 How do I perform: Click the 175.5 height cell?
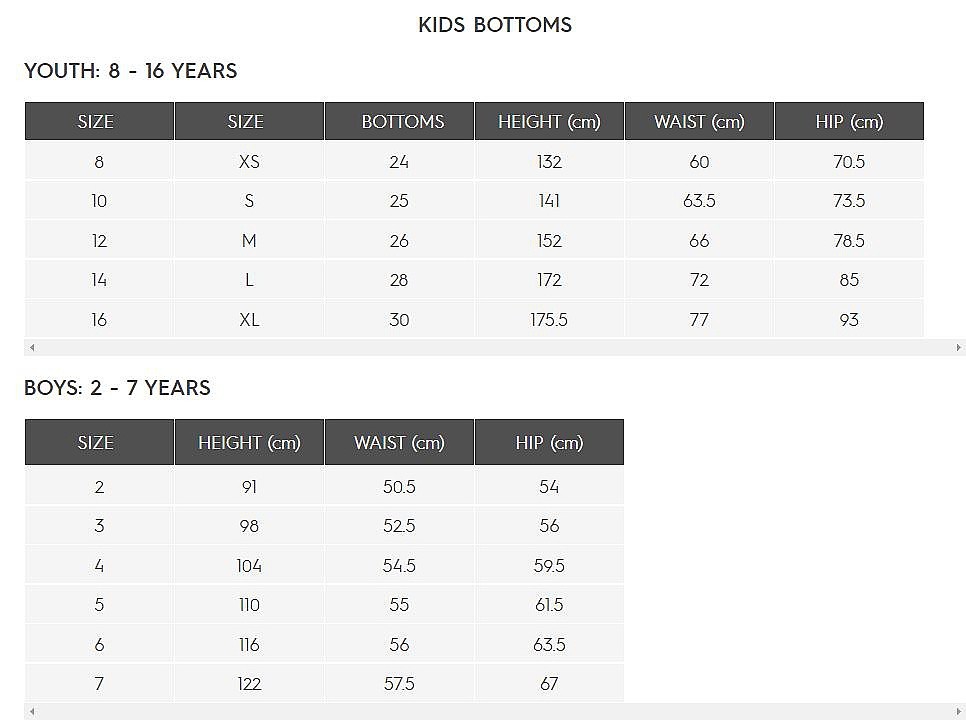pos(549,320)
